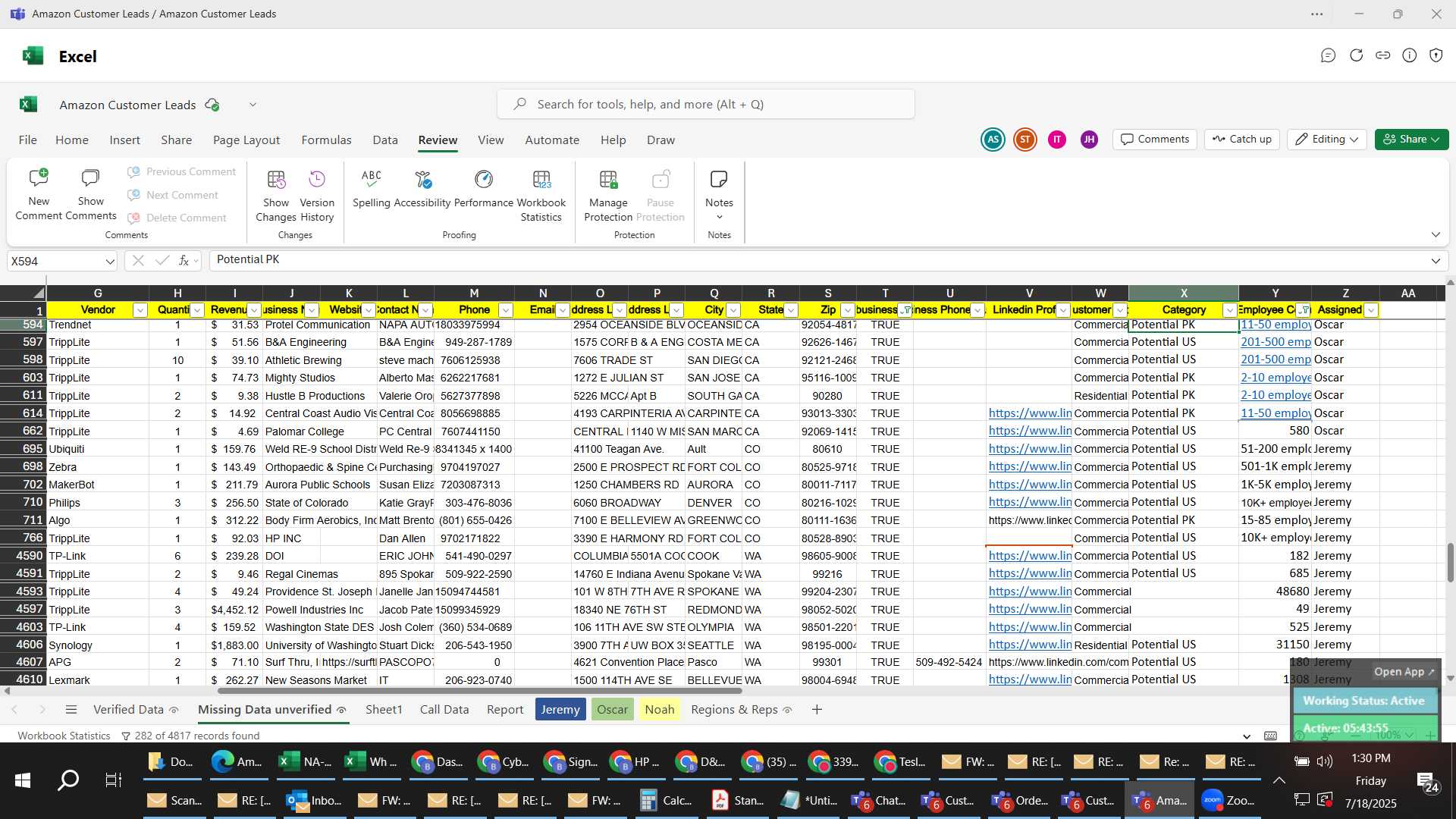The image size is (1456, 819).
Task: Click the refresh icon in Teams header
Action: click(x=1356, y=55)
